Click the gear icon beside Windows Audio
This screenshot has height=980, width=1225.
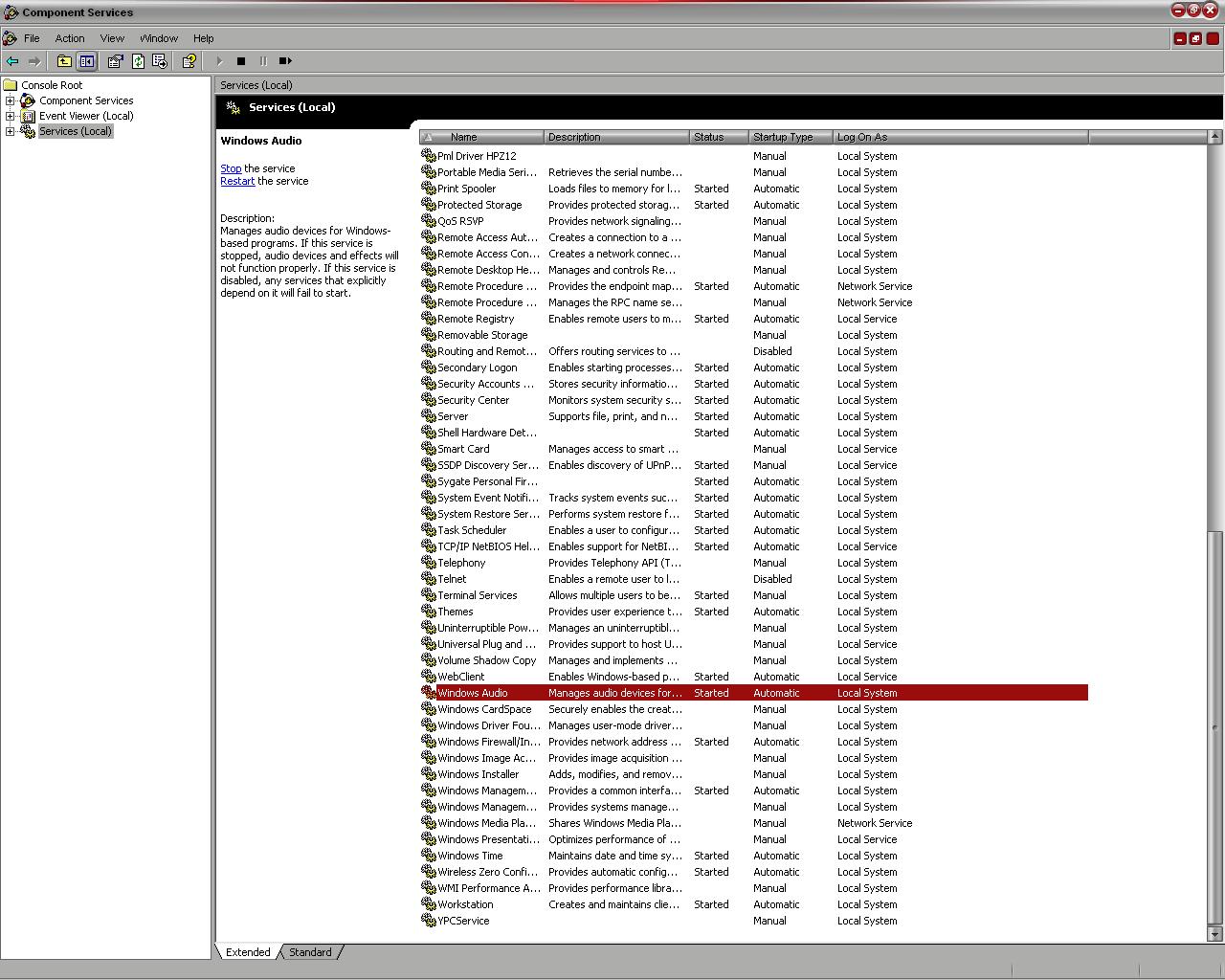click(429, 693)
